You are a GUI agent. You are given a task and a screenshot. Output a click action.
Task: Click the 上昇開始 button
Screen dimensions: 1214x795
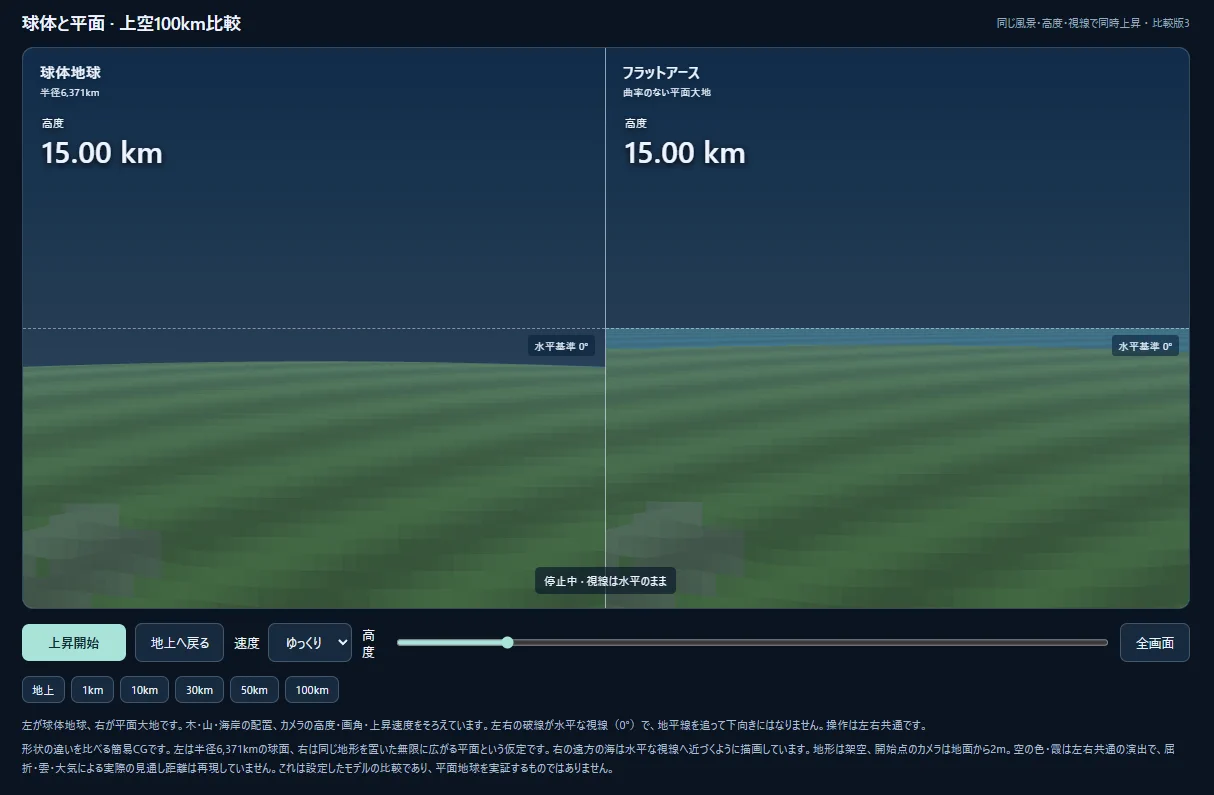point(74,643)
